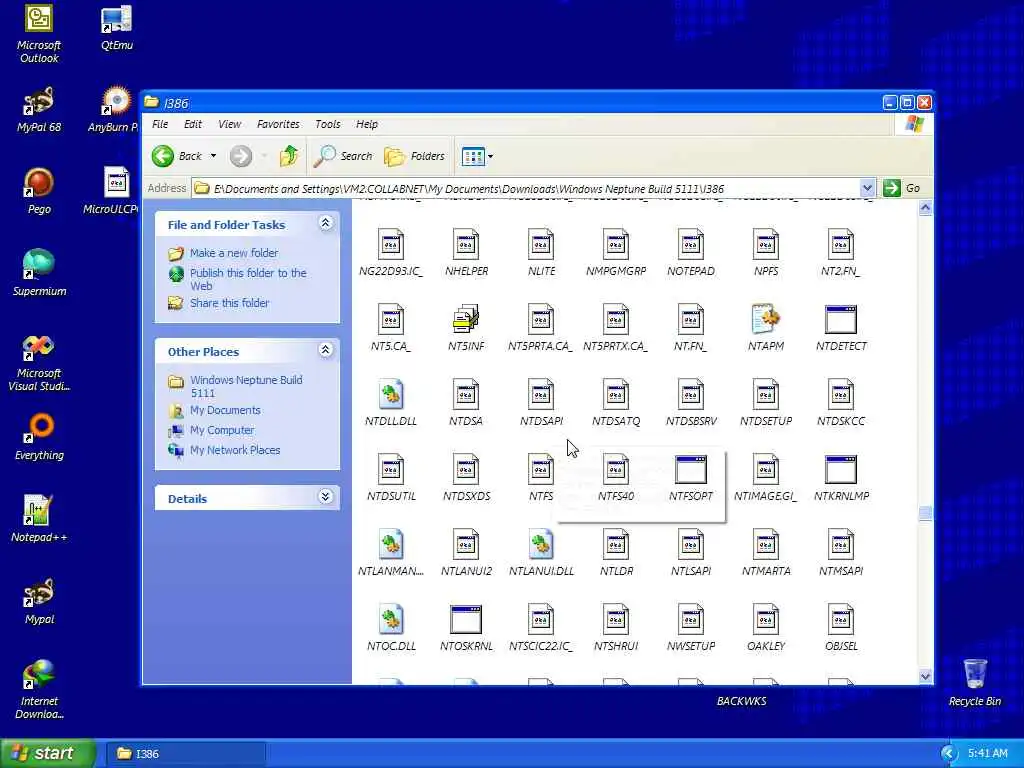1024x768 pixels.
Task: Click the address bar path field
Action: click(526, 189)
